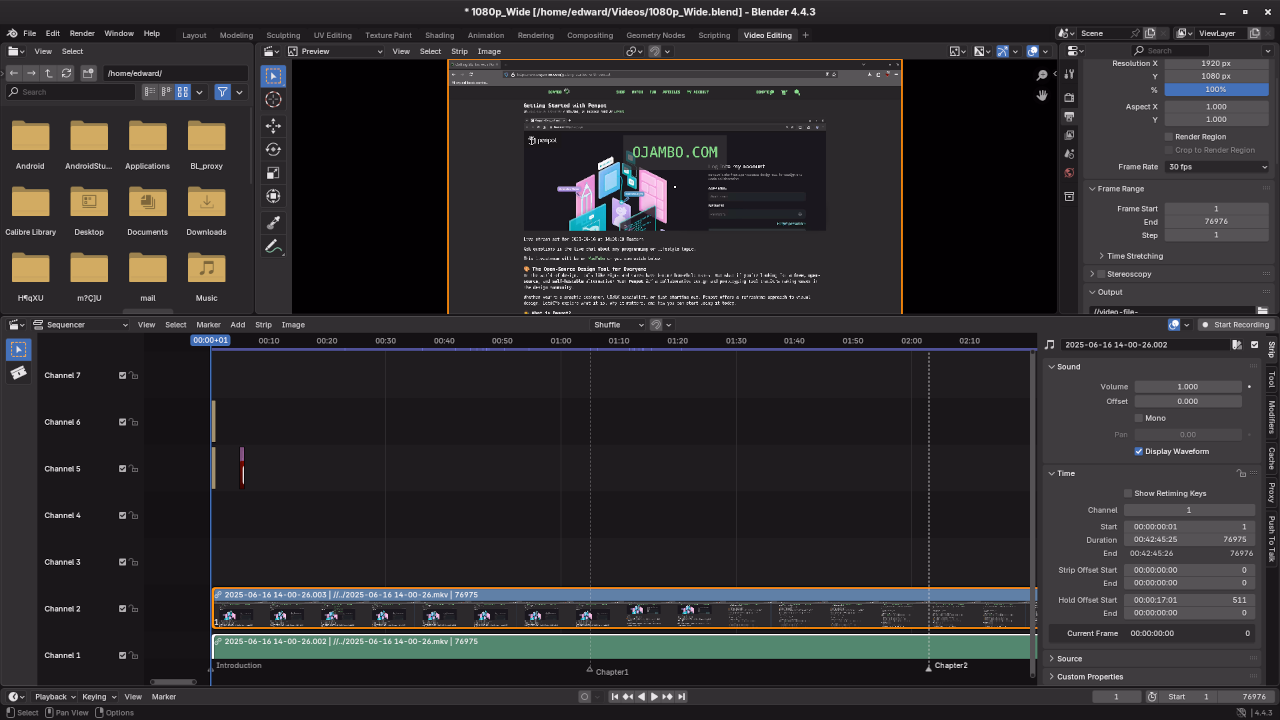Mute Channel 2 with its checkbox
1280x720 pixels.
(x=123, y=609)
